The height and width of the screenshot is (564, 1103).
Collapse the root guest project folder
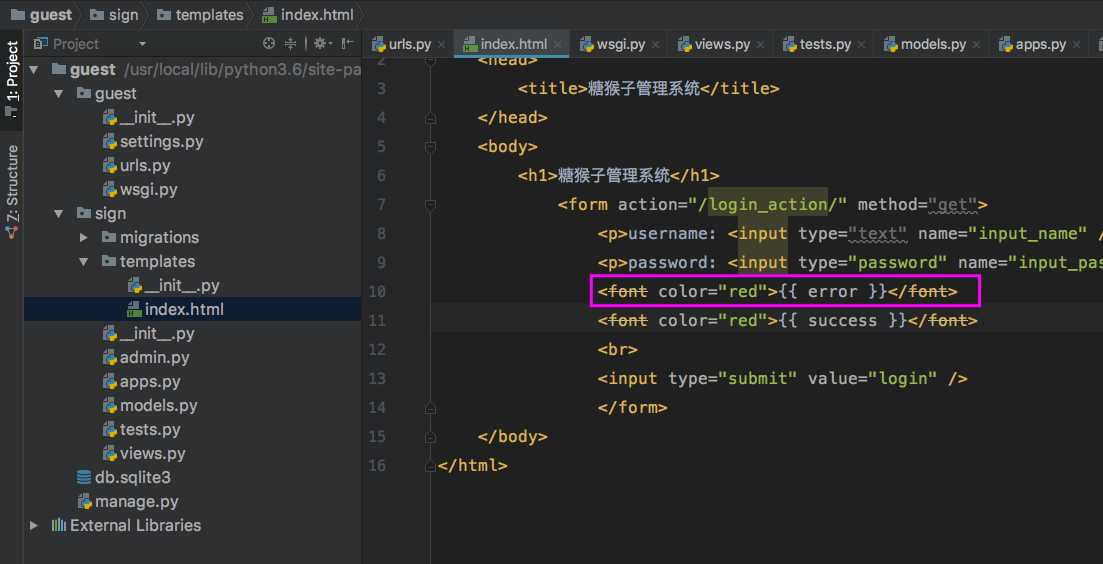(34, 70)
